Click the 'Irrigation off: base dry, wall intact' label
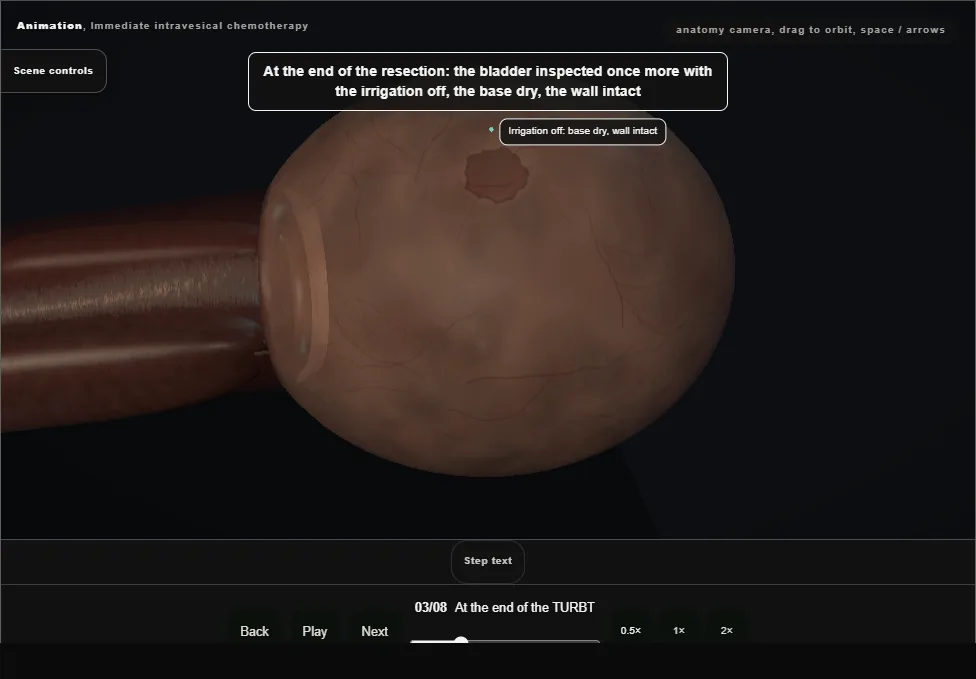This screenshot has width=976, height=679. [583, 131]
